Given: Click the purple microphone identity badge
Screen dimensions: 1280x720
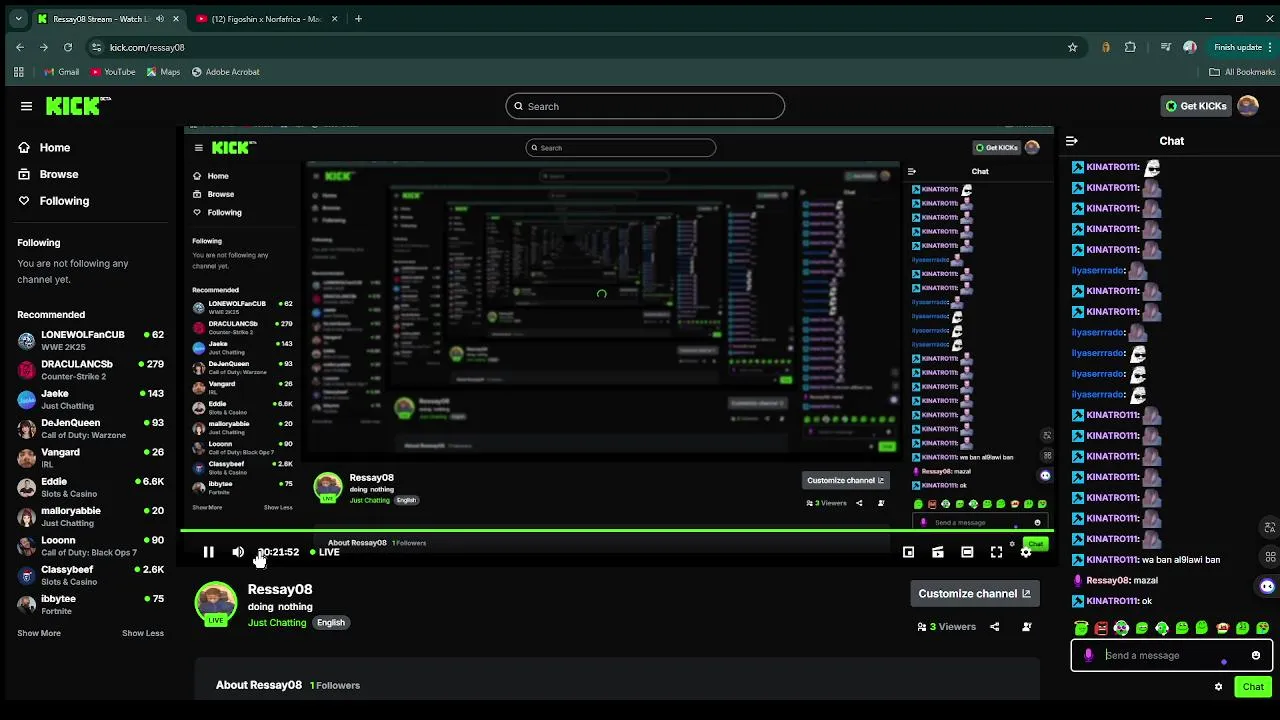Looking at the screenshot, I should click(1089, 655).
